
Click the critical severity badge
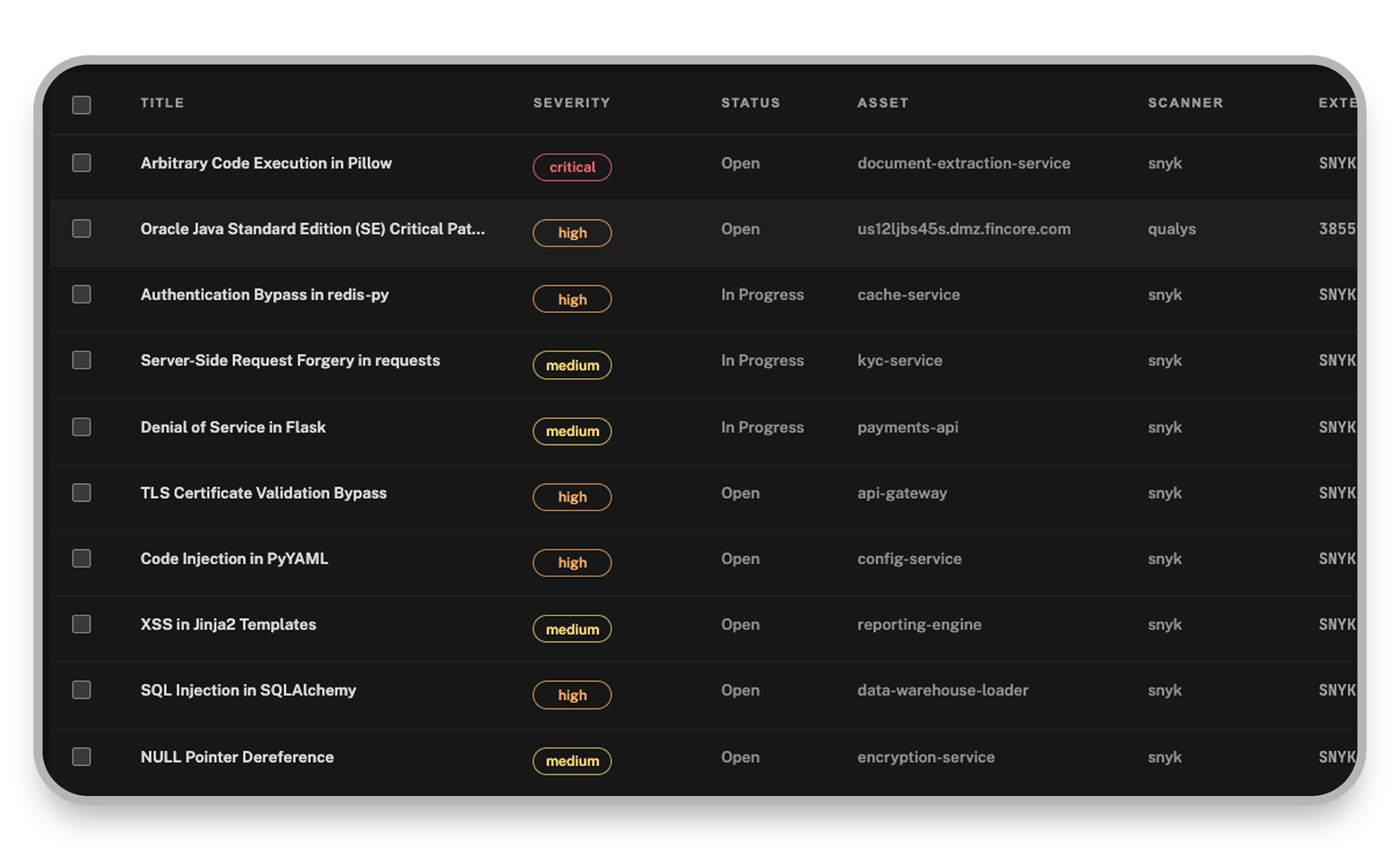(x=572, y=167)
